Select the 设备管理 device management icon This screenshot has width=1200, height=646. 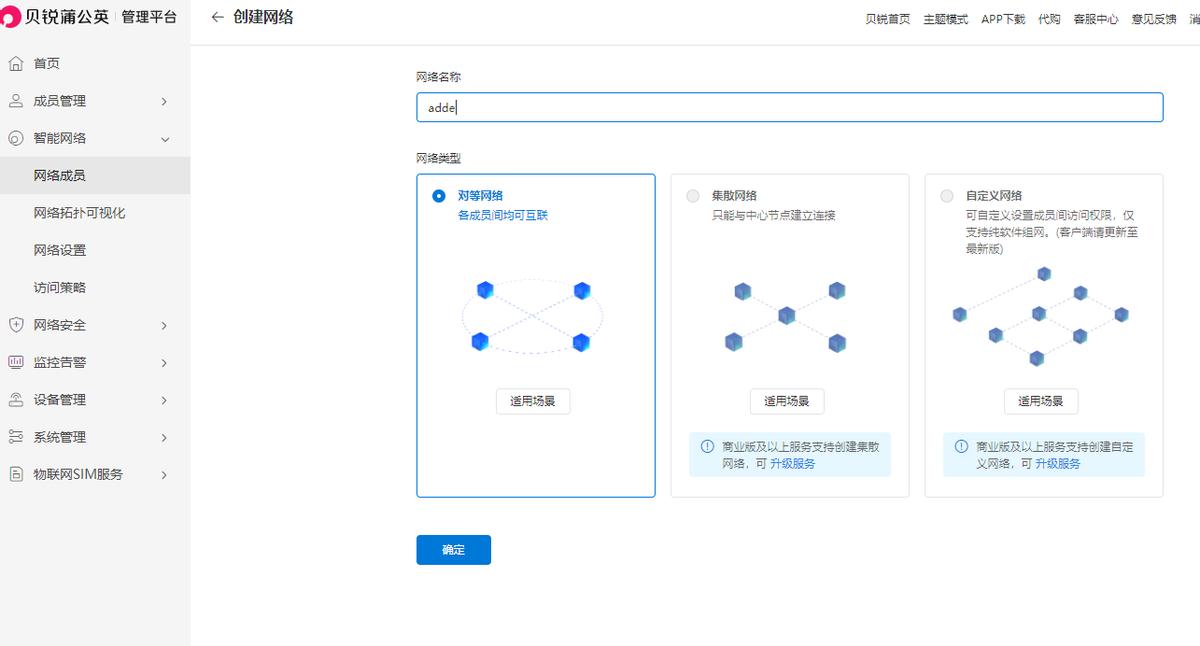(x=15, y=399)
